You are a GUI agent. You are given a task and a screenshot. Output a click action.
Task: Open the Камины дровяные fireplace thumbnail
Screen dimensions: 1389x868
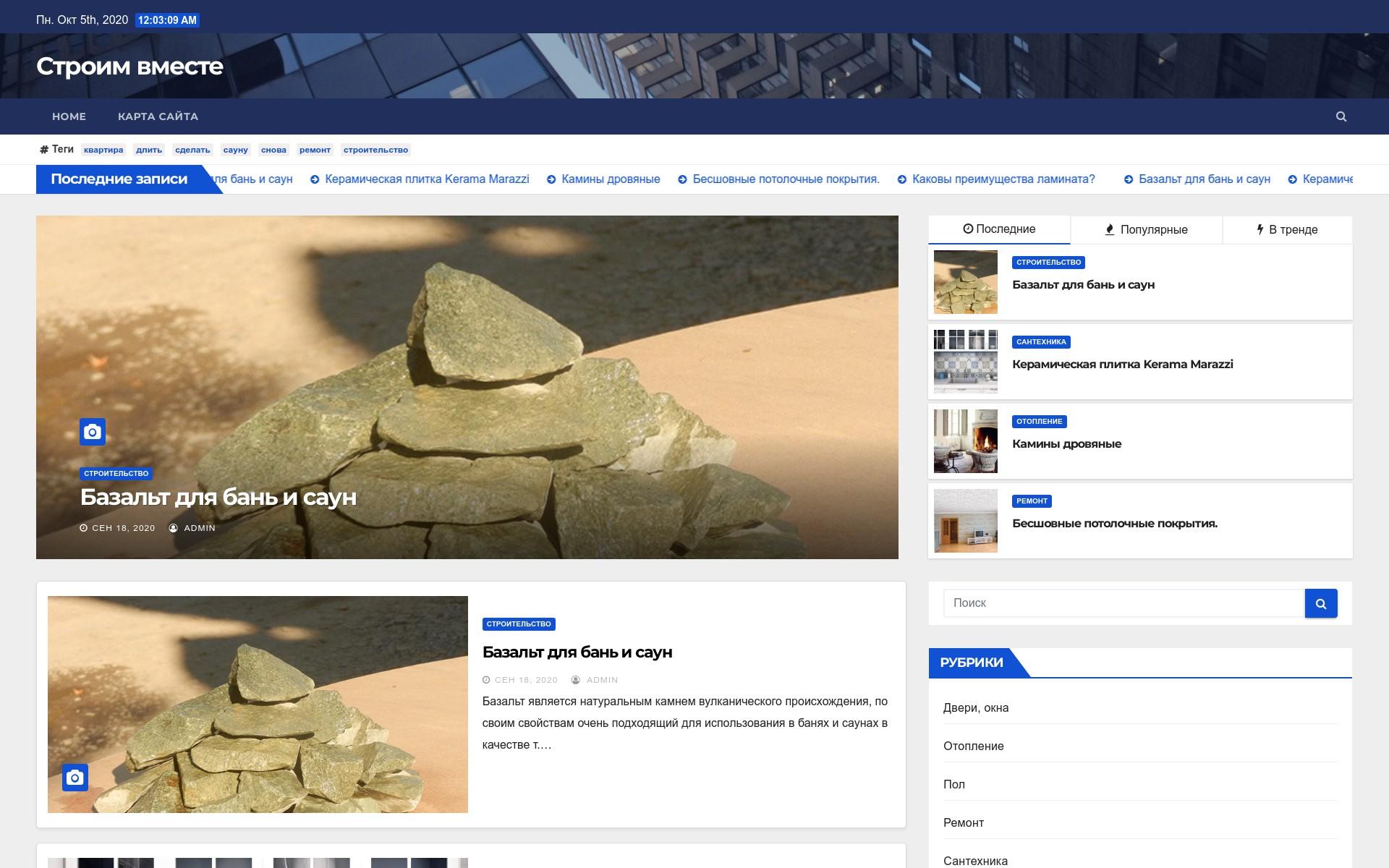[966, 441]
